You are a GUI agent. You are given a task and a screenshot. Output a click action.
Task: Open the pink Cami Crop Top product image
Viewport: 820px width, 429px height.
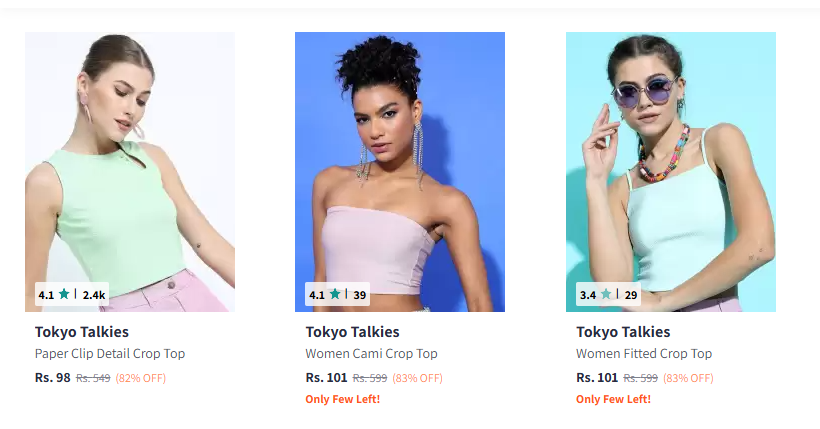pyautogui.click(x=400, y=172)
